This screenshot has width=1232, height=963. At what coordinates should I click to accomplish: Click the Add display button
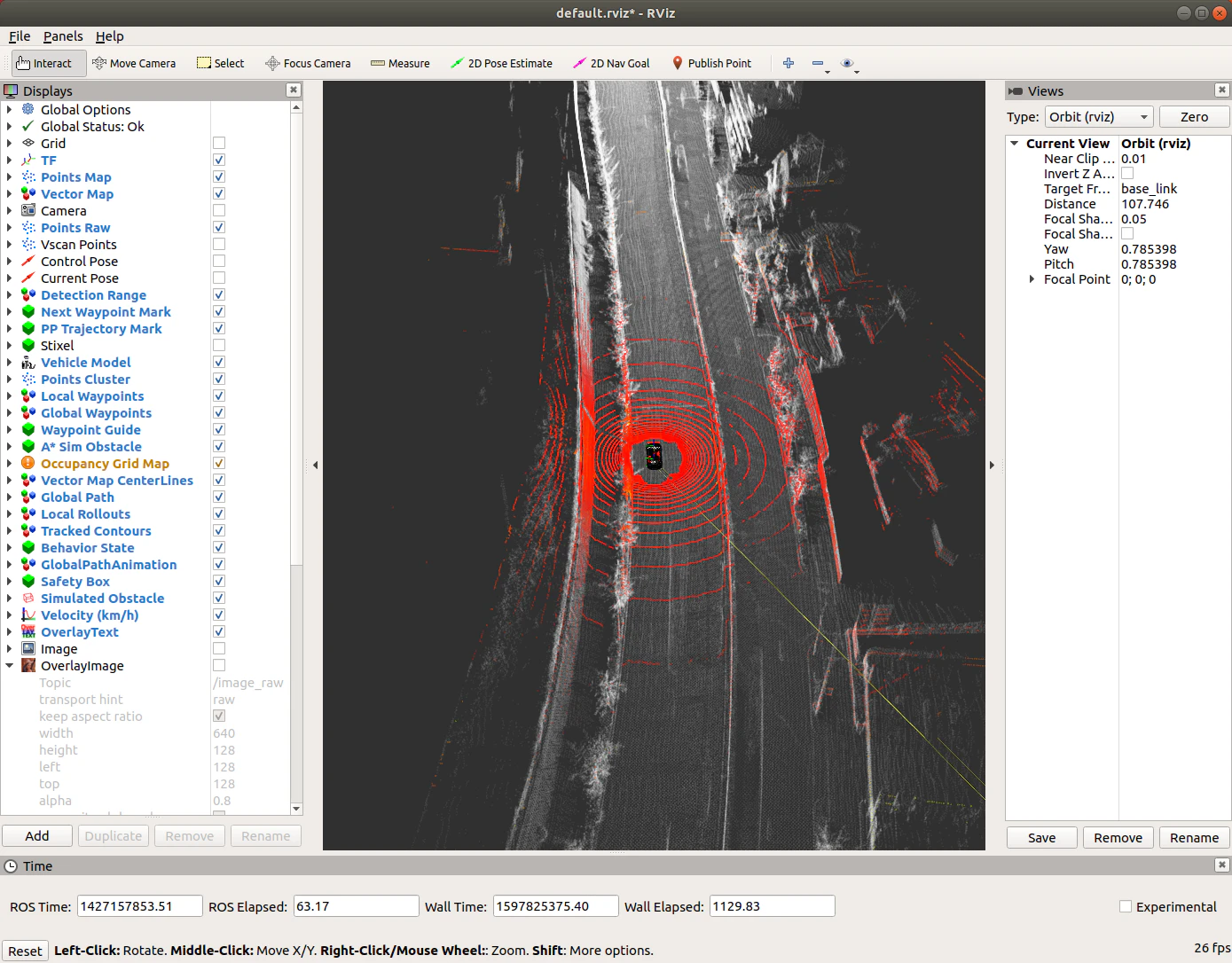pos(37,835)
